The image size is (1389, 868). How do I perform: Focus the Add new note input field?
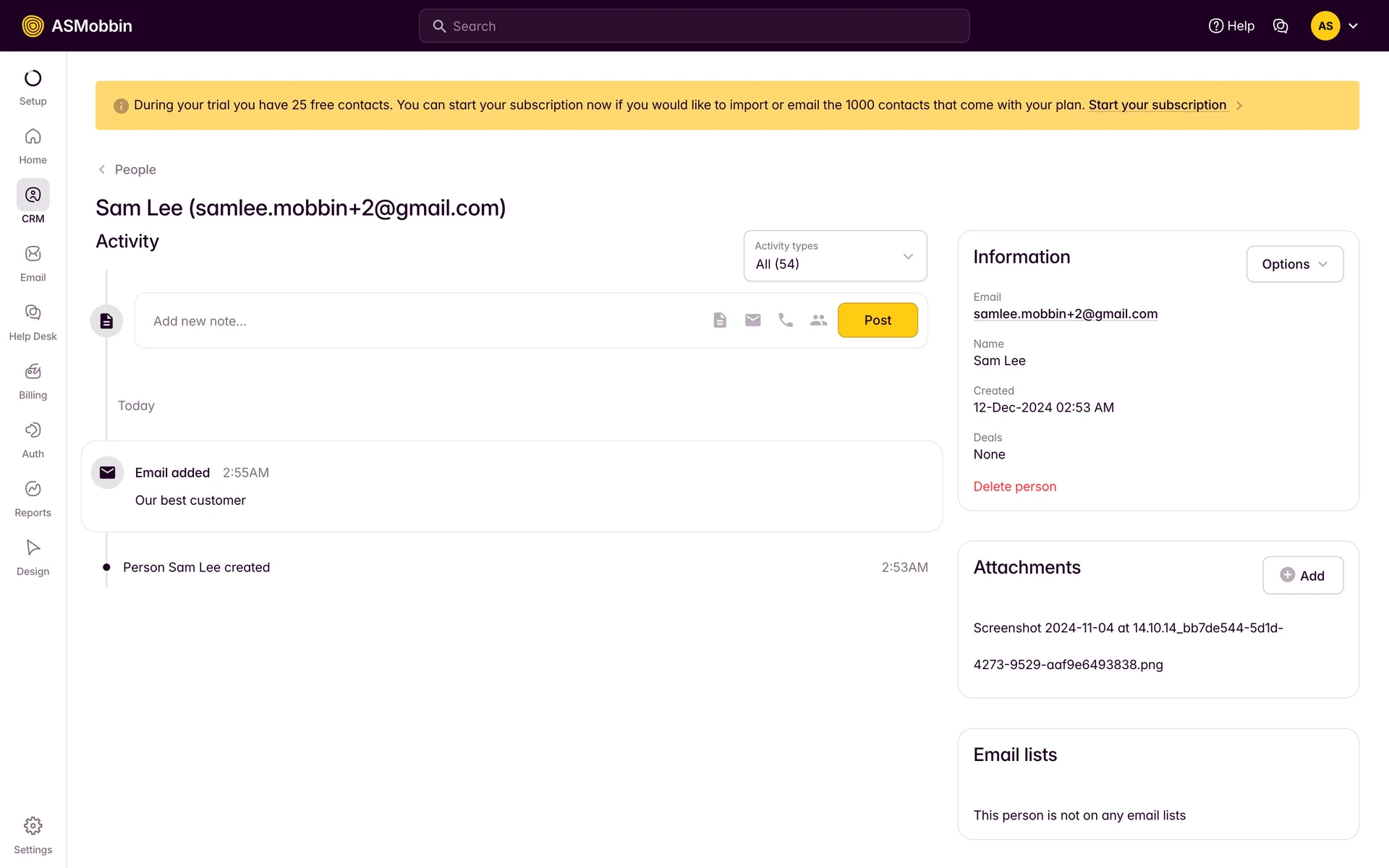420,321
